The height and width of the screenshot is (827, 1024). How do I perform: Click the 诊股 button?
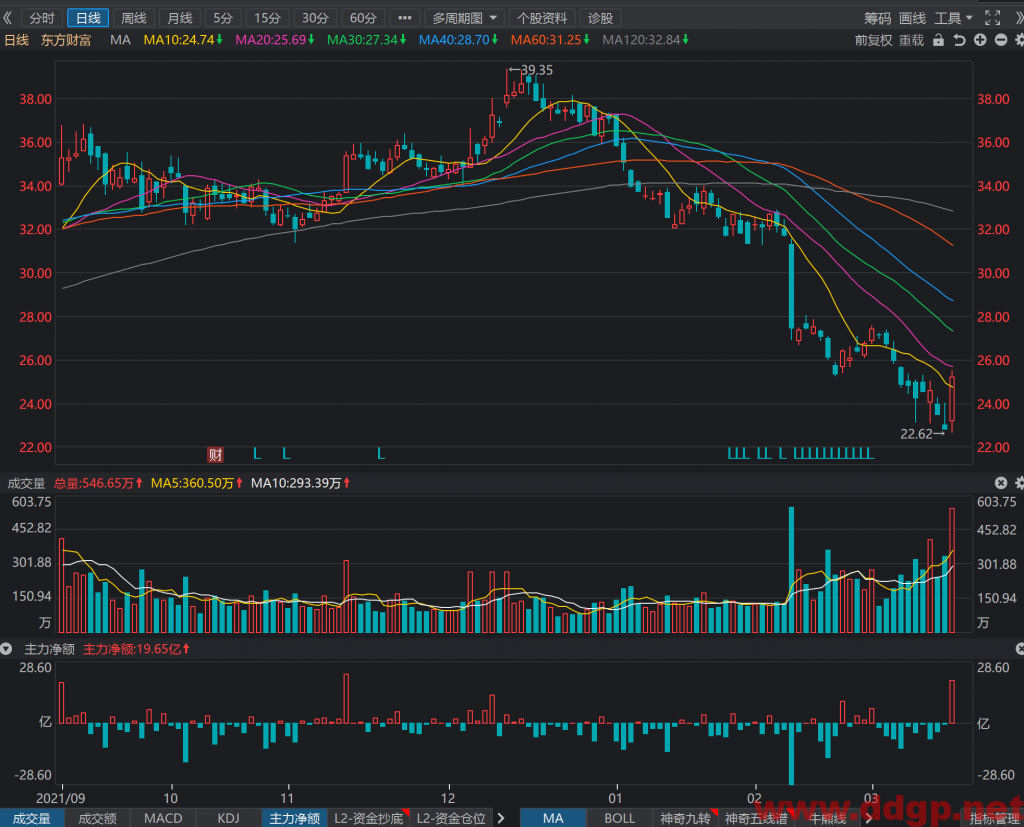click(x=600, y=18)
